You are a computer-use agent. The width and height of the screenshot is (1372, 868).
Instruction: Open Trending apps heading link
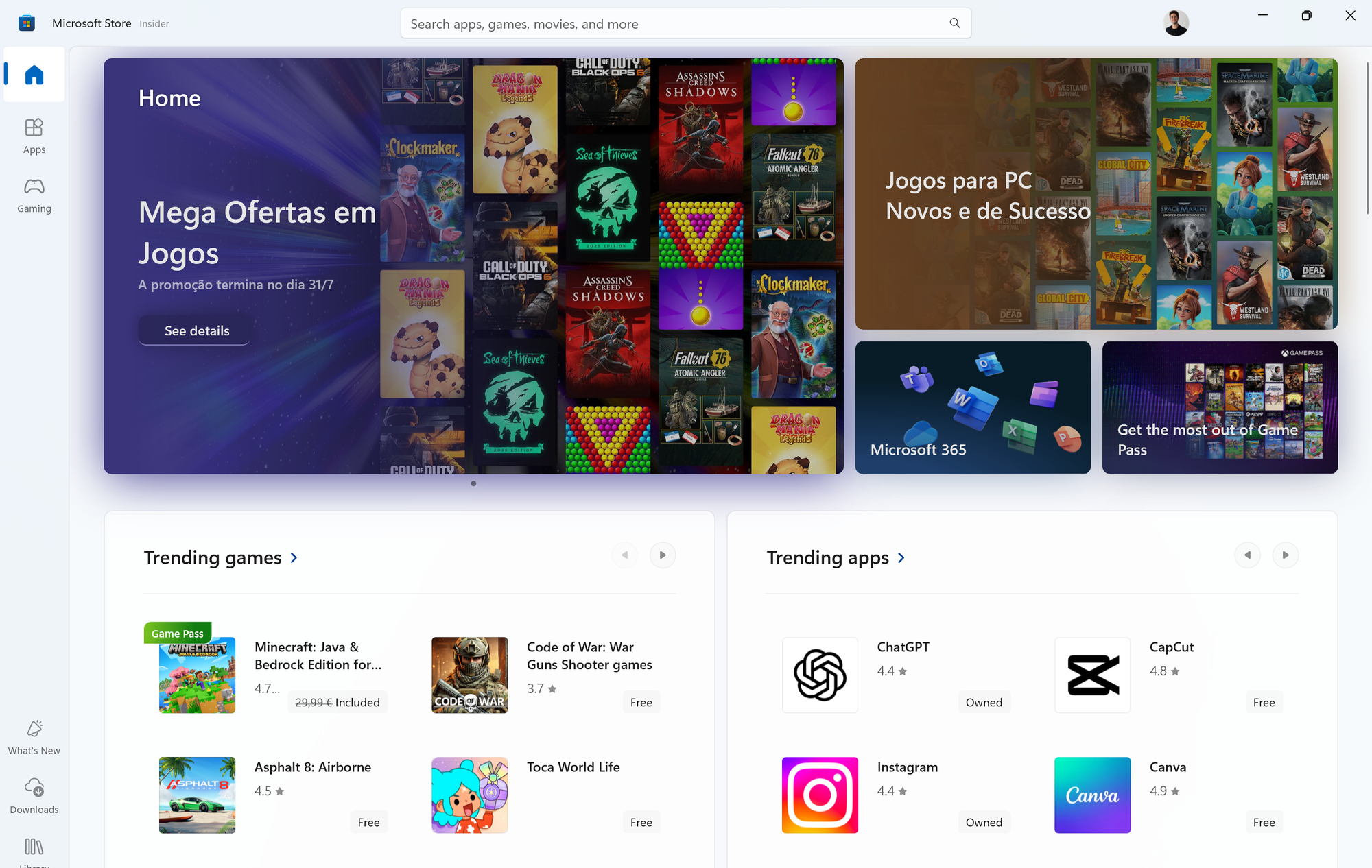tap(828, 557)
